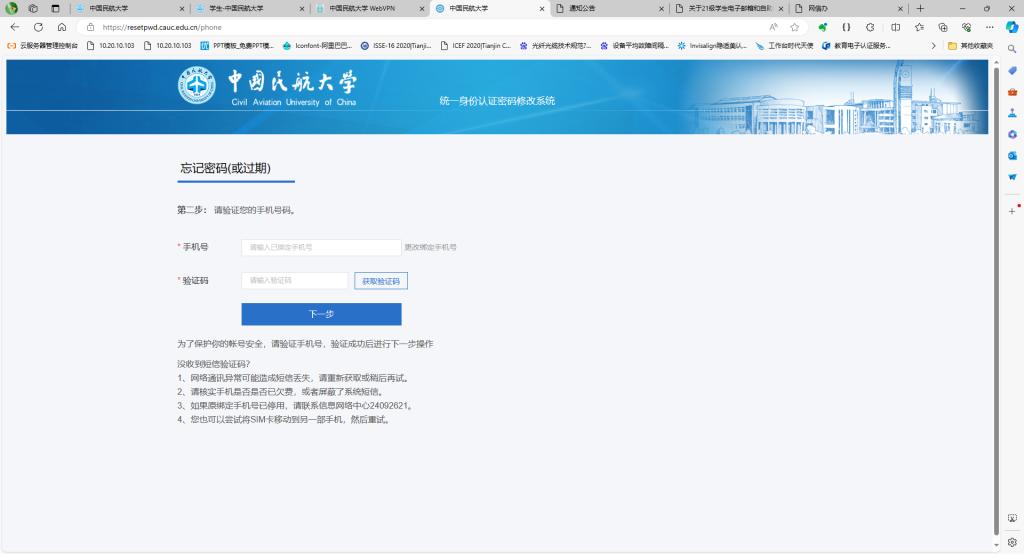
Task: Open the Collections toolbar icon
Action: pyautogui.click(x=944, y=27)
